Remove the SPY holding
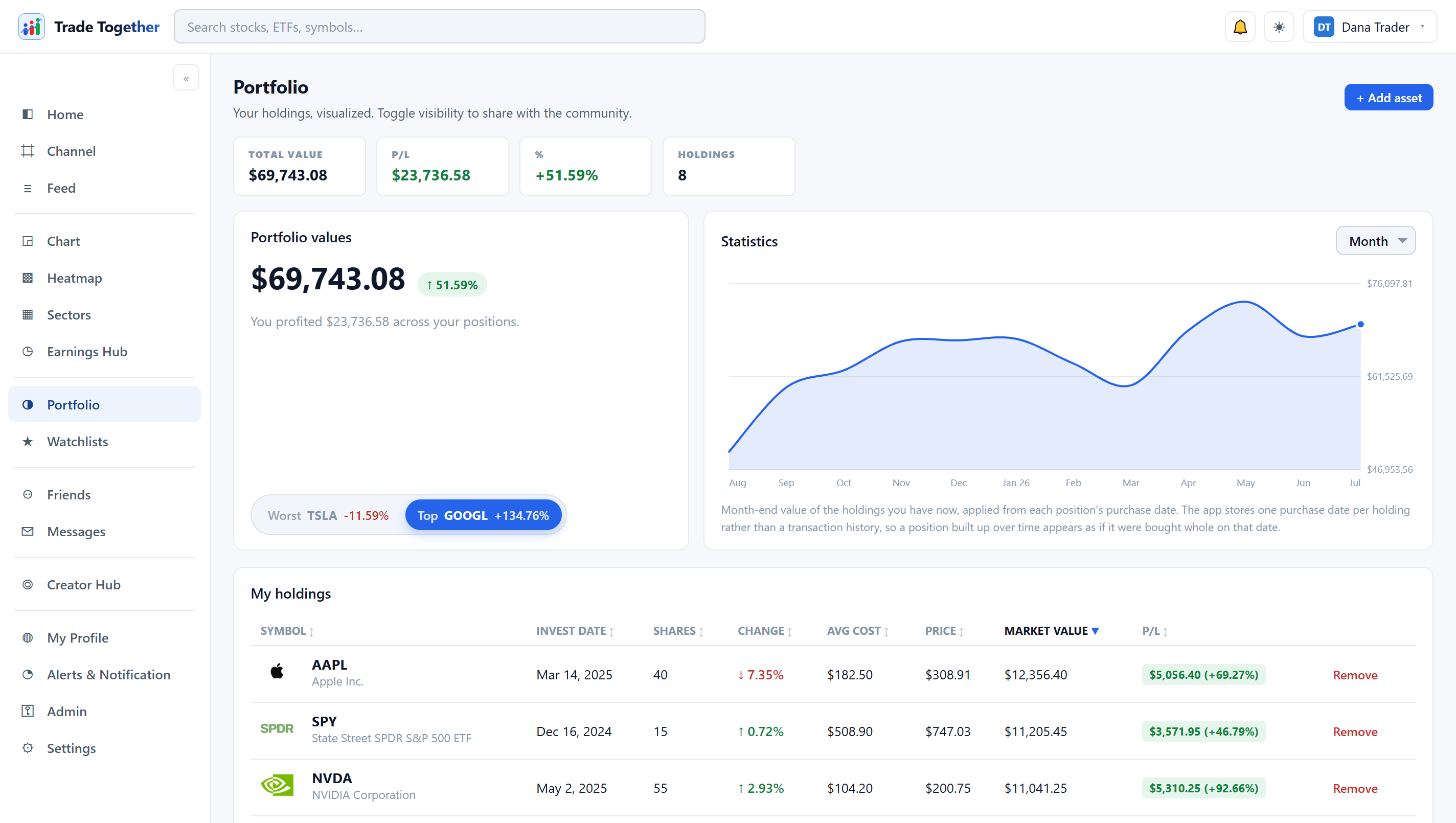Screen dimensions: 1456x823 (1355, 731)
